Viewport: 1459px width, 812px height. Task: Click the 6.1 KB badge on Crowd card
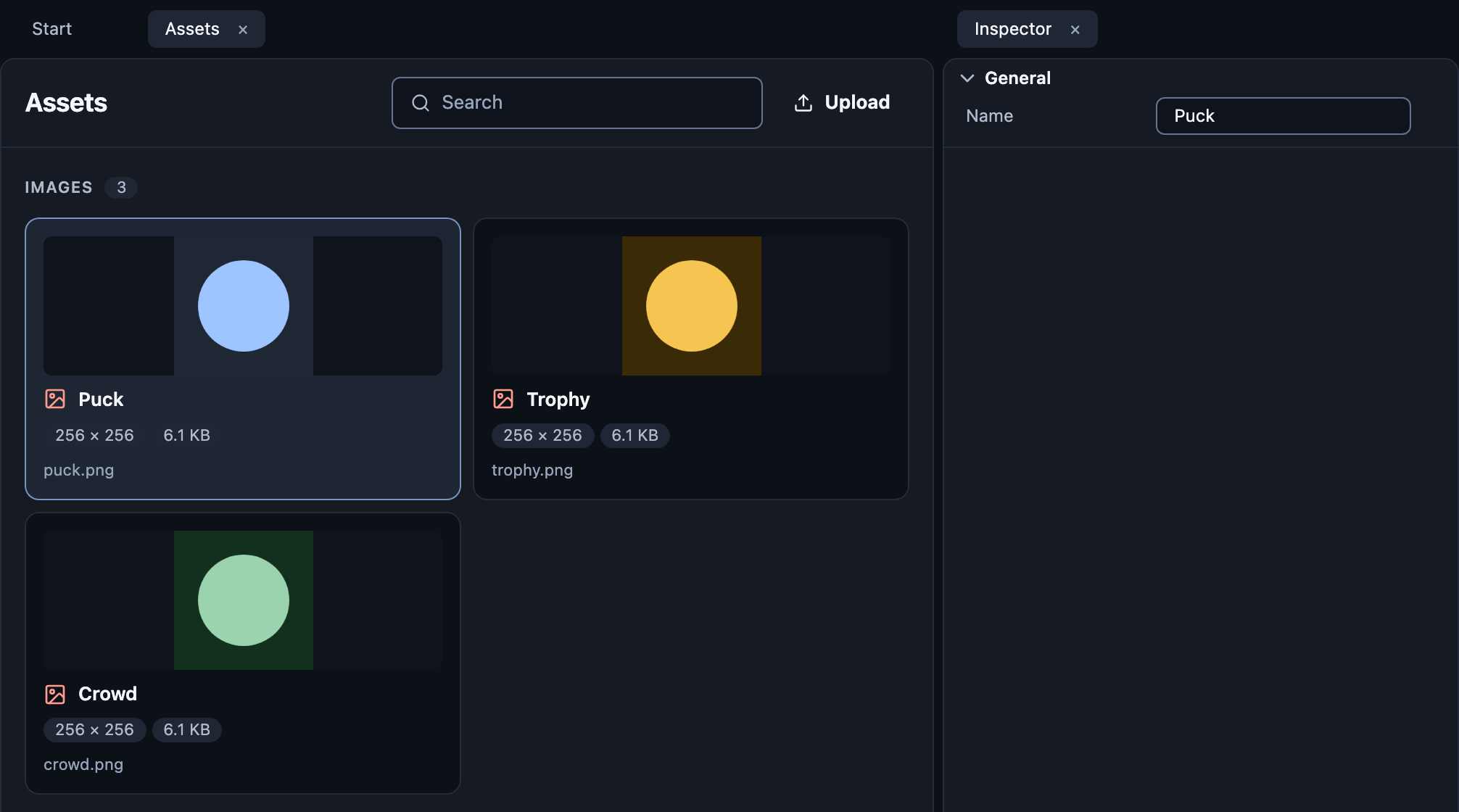click(186, 730)
